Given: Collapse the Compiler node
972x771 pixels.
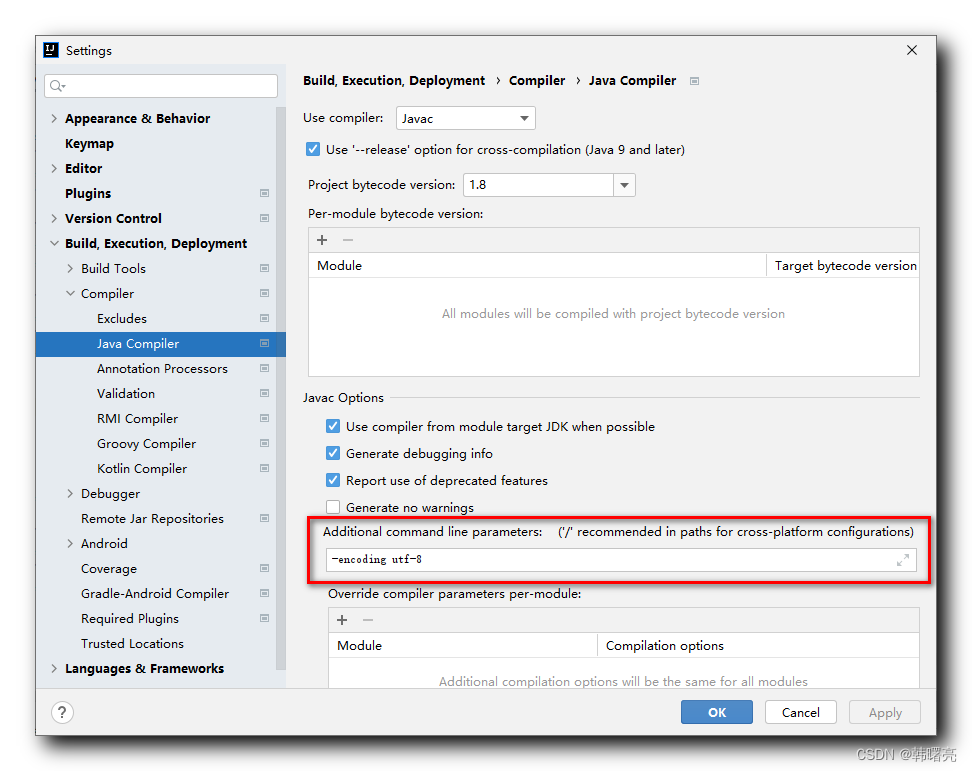Looking at the screenshot, I should coord(70,293).
